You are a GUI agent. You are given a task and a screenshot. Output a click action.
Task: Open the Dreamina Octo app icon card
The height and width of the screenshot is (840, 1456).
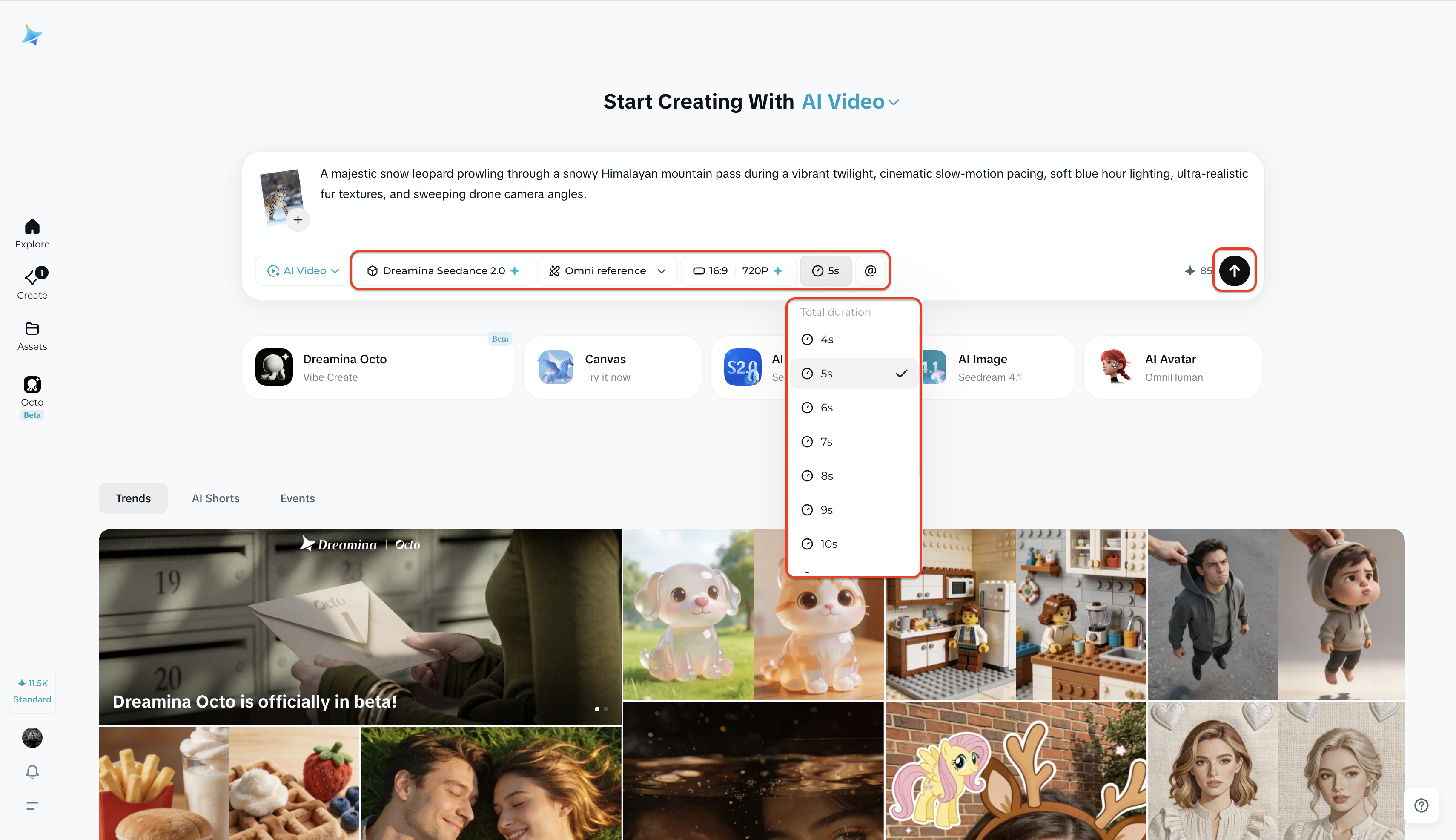click(x=274, y=367)
